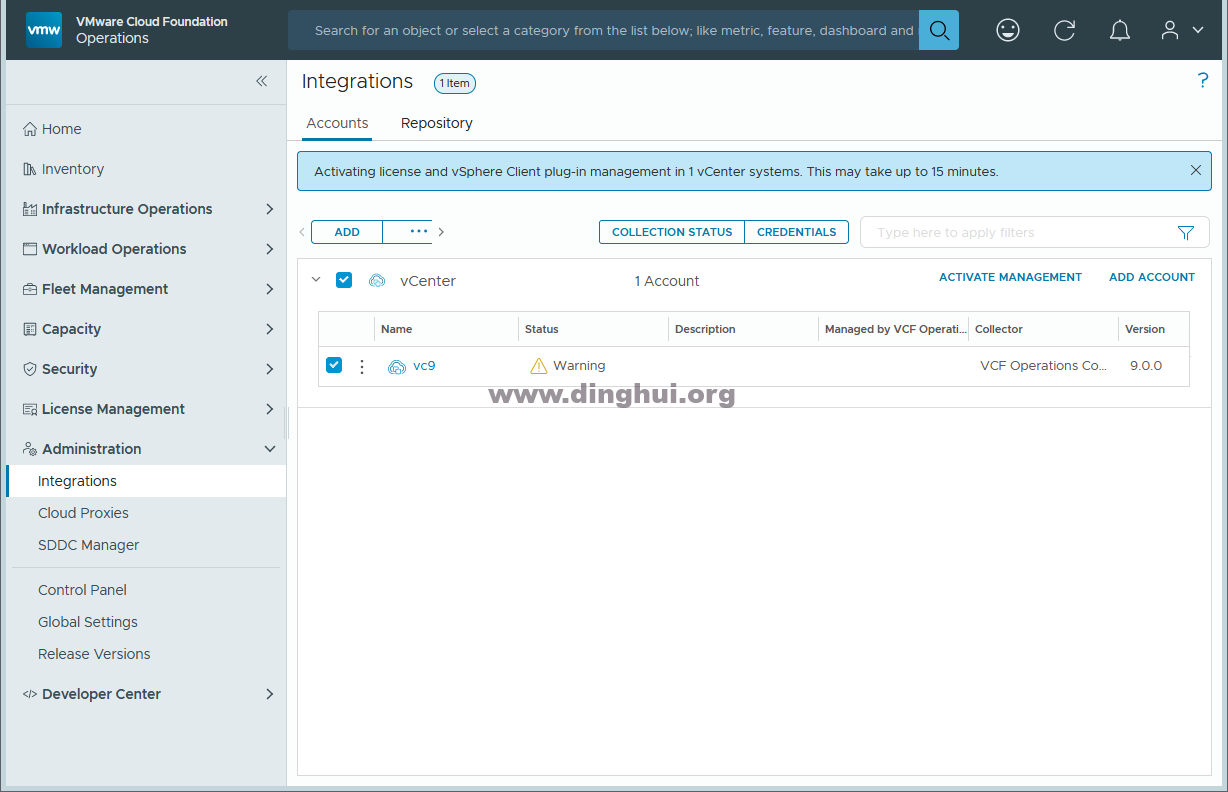Click the Infrastructure Operations icon
The height and width of the screenshot is (792, 1228).
point(30,209)
